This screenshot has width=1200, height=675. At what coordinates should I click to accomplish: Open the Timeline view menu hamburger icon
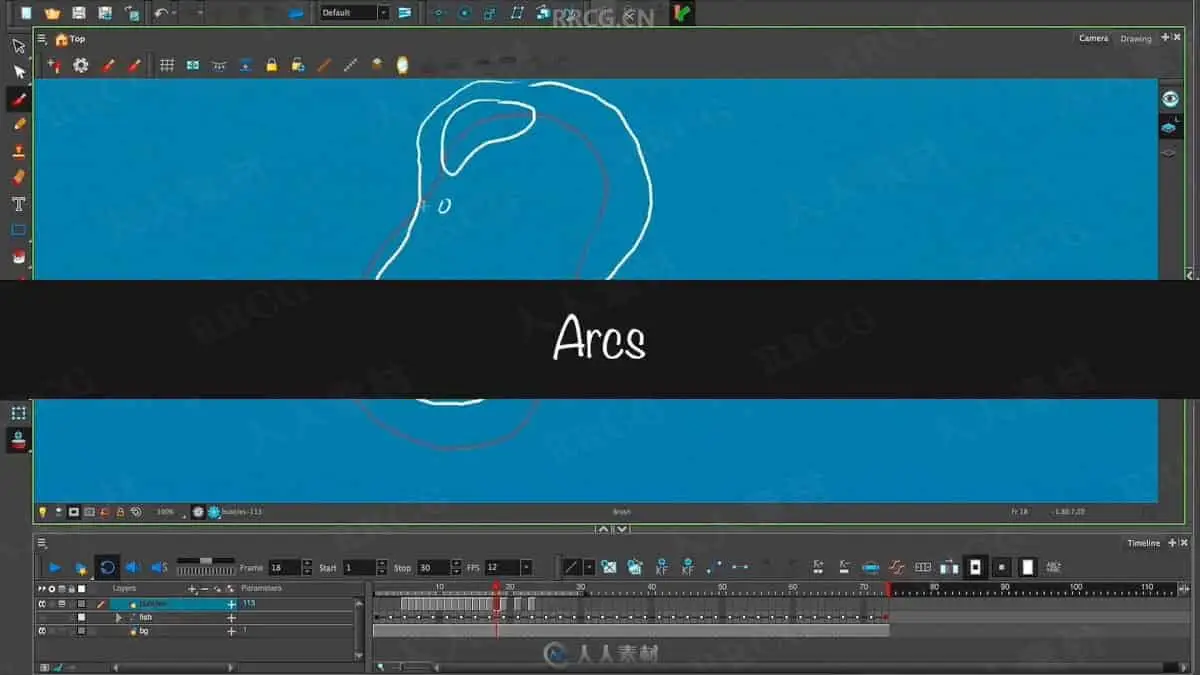pos(41,543)
